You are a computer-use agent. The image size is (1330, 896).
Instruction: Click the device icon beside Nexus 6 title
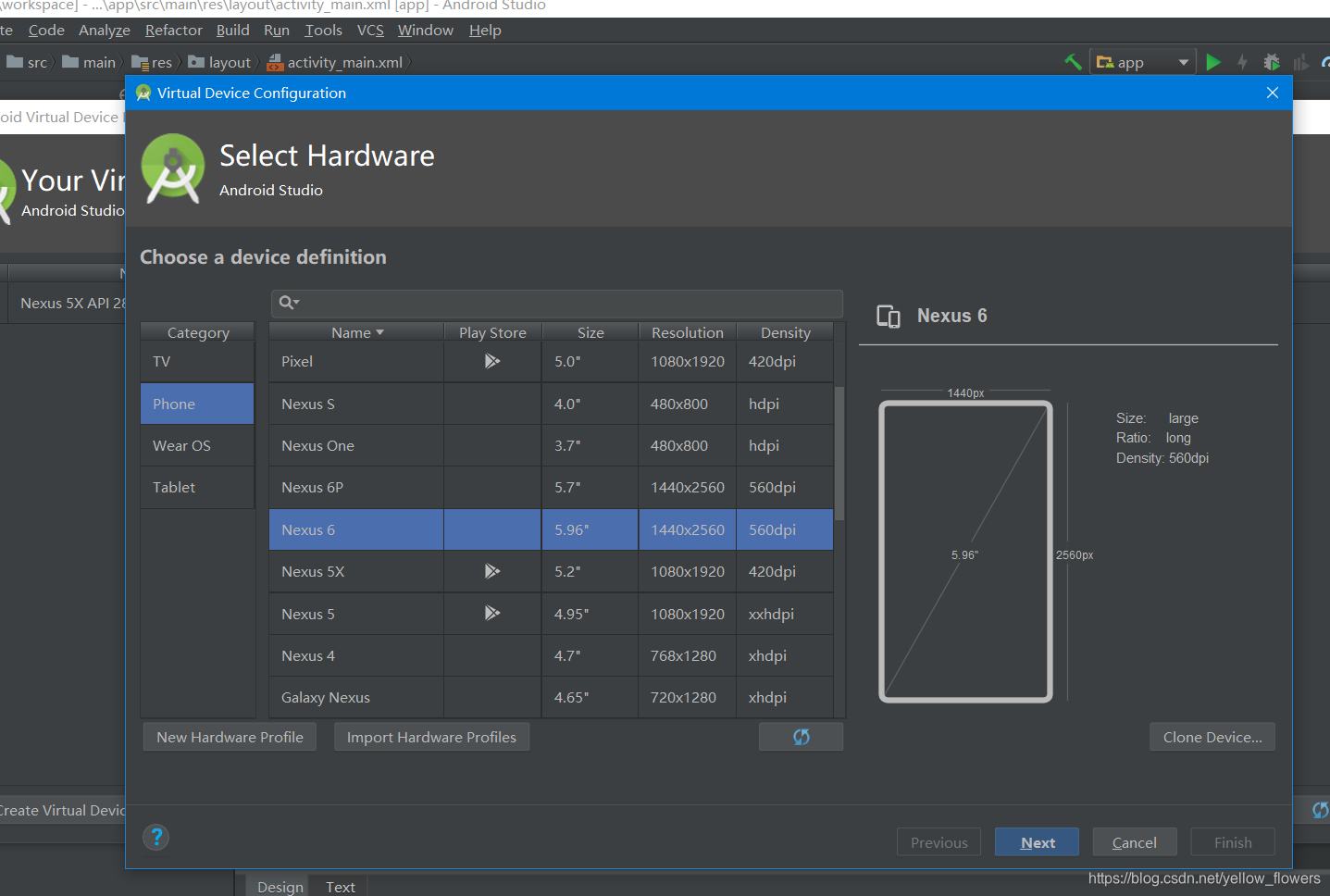(x=889, y=317)
